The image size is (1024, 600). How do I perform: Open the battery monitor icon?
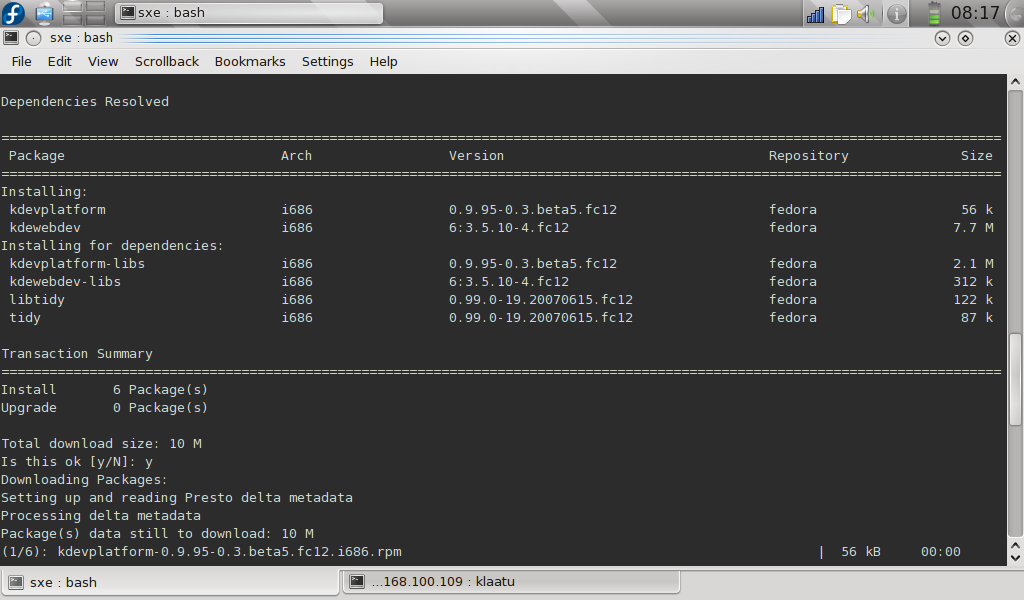pos(934,13)
